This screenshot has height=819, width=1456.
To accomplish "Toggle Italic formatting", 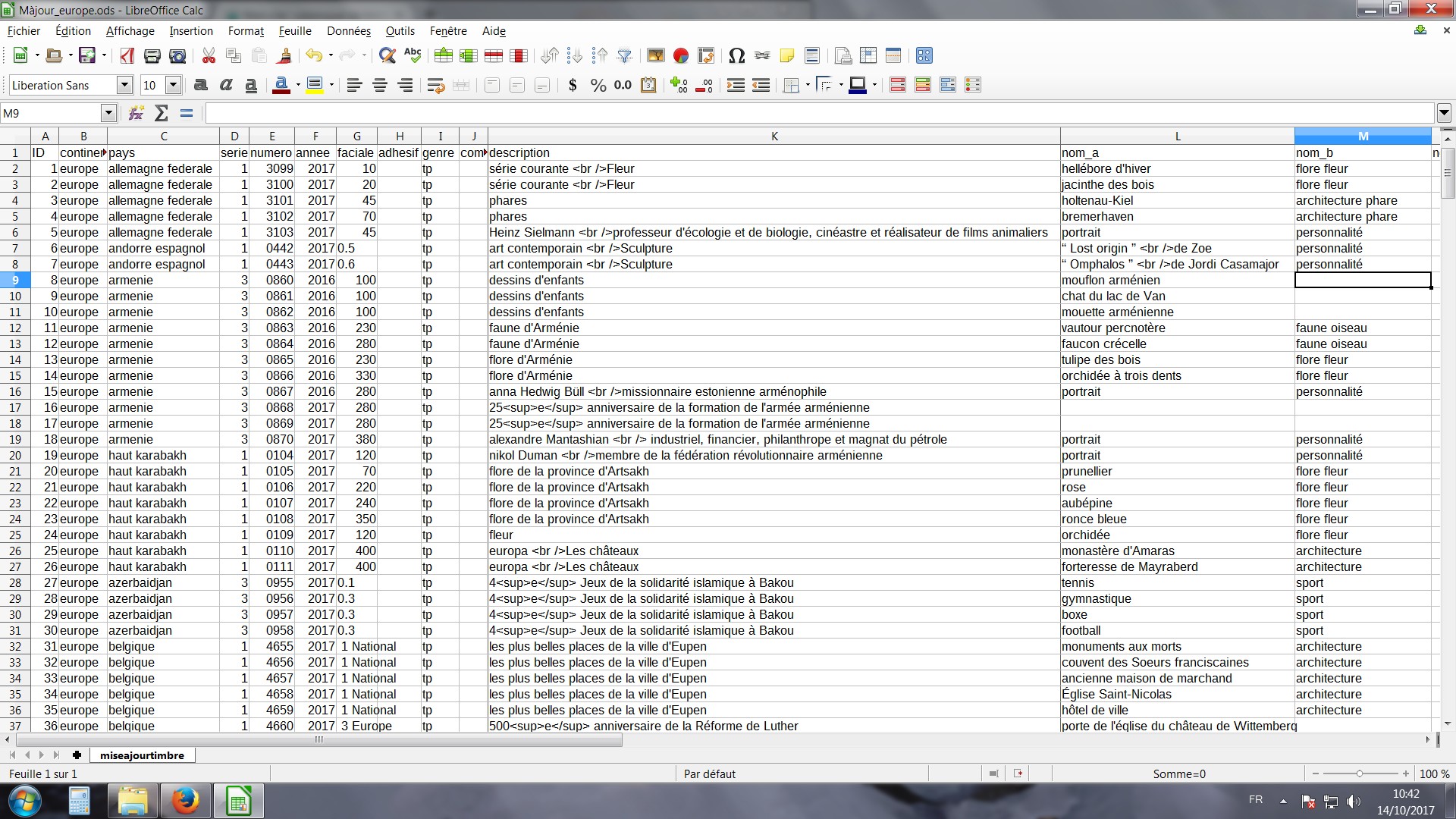I will [x=226, y=85].
